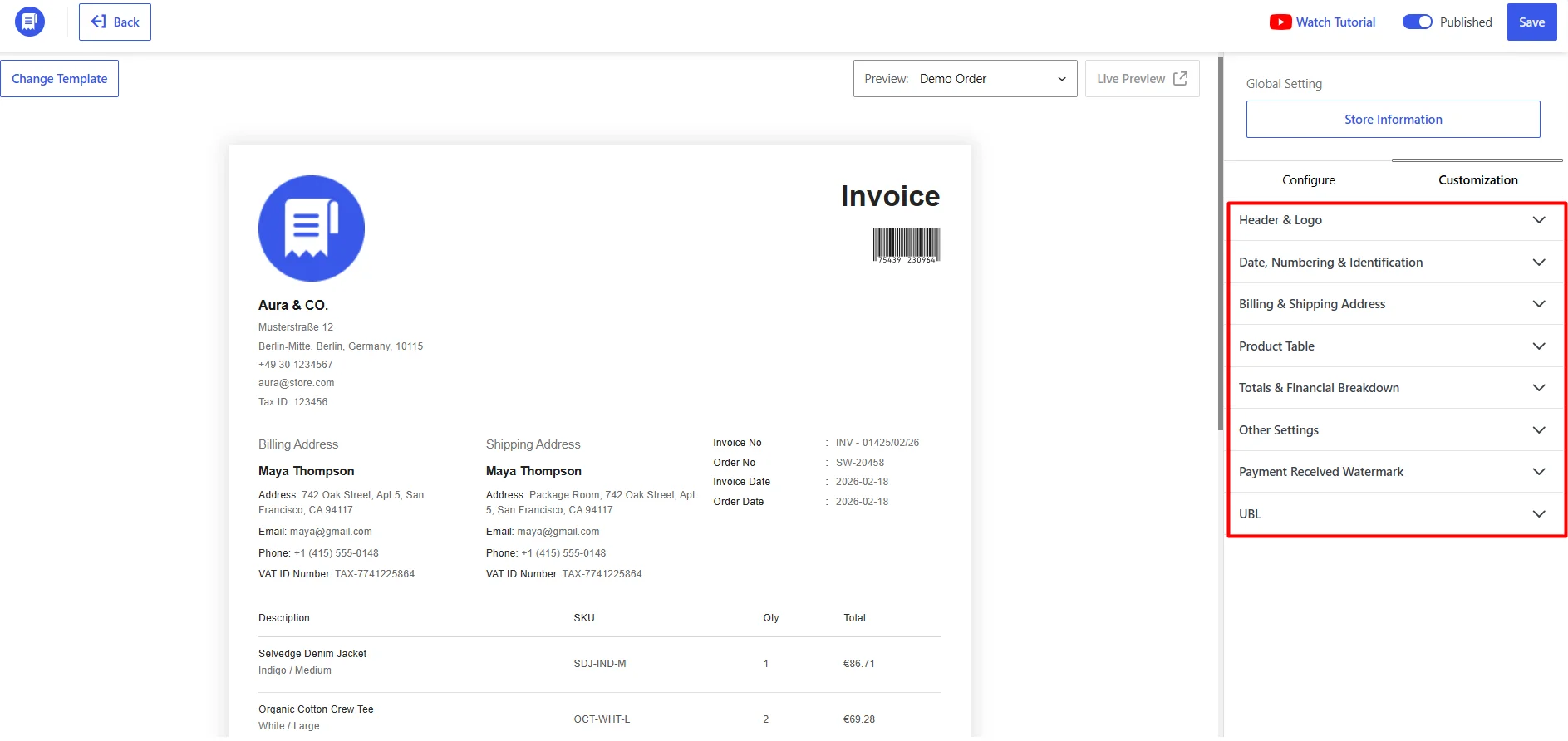This screenshot has width=1568, height=741.
Task: Open the Watch Tutorial link
Action: [1322, 22]
